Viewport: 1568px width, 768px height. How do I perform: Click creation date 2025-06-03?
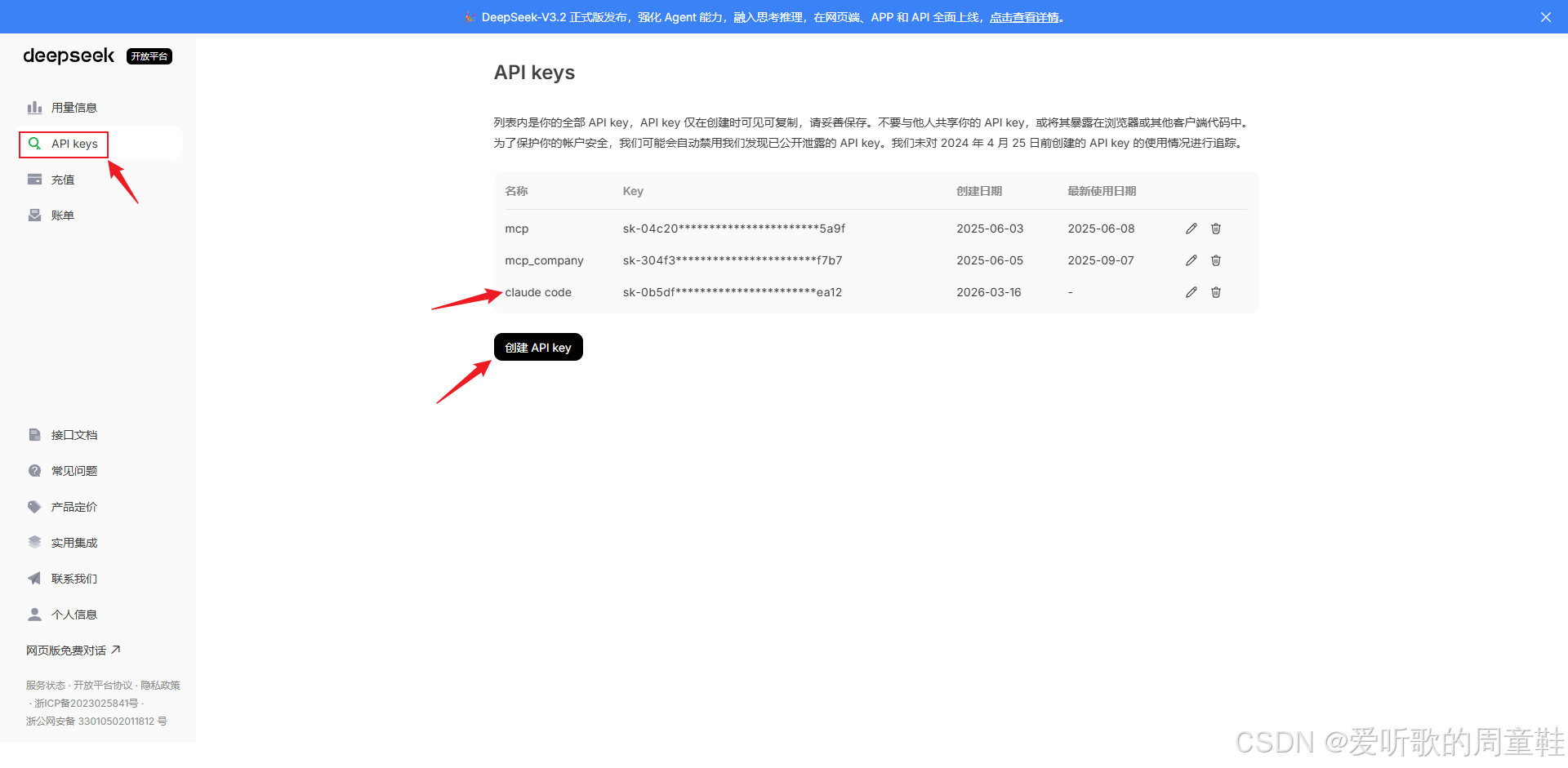pyautogui.click(x=990, y=229)
